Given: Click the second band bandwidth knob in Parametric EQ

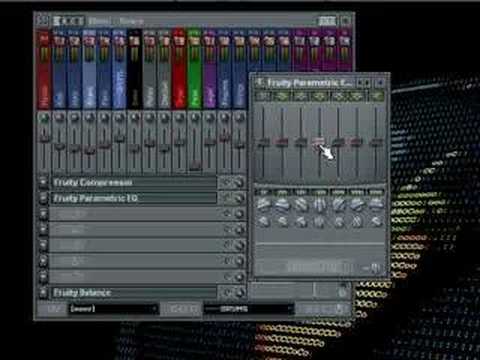Looking at the screenshot, I should point(282,221).
